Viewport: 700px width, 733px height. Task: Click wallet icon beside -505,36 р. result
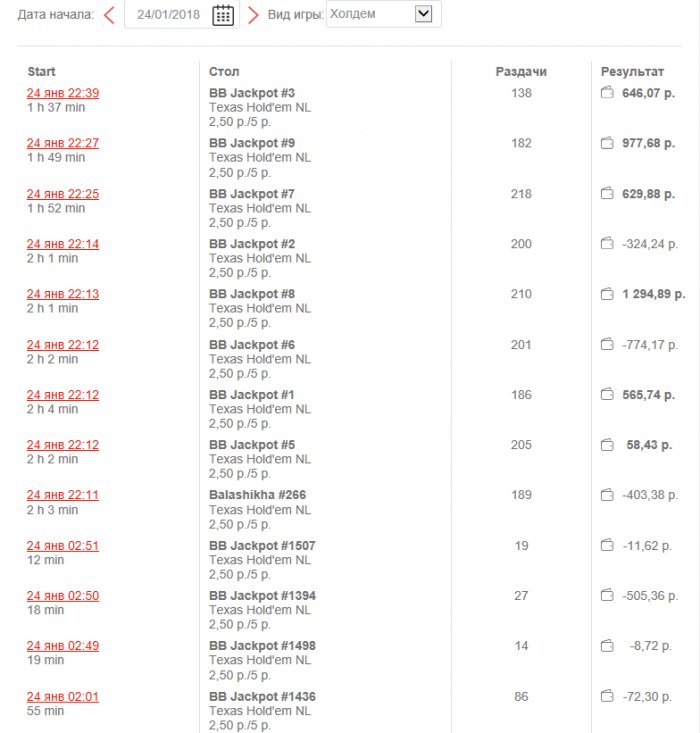tap(606, 596)
